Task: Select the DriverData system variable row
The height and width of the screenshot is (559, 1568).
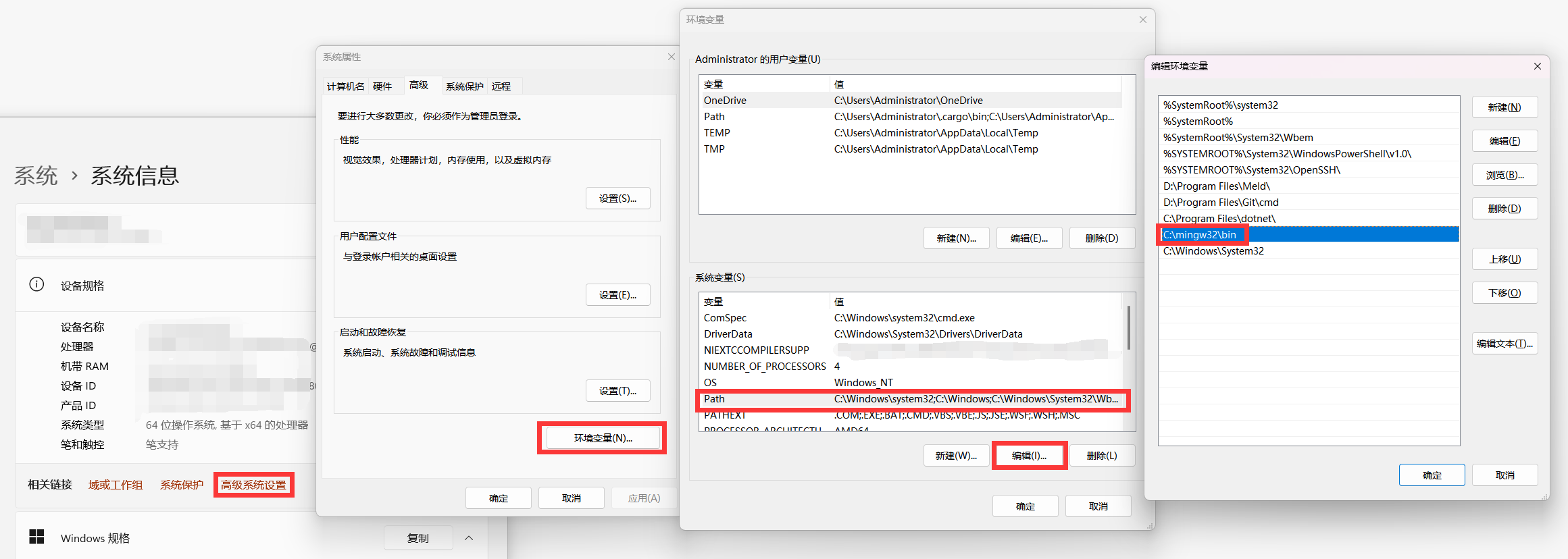Action: coord(910,334)
